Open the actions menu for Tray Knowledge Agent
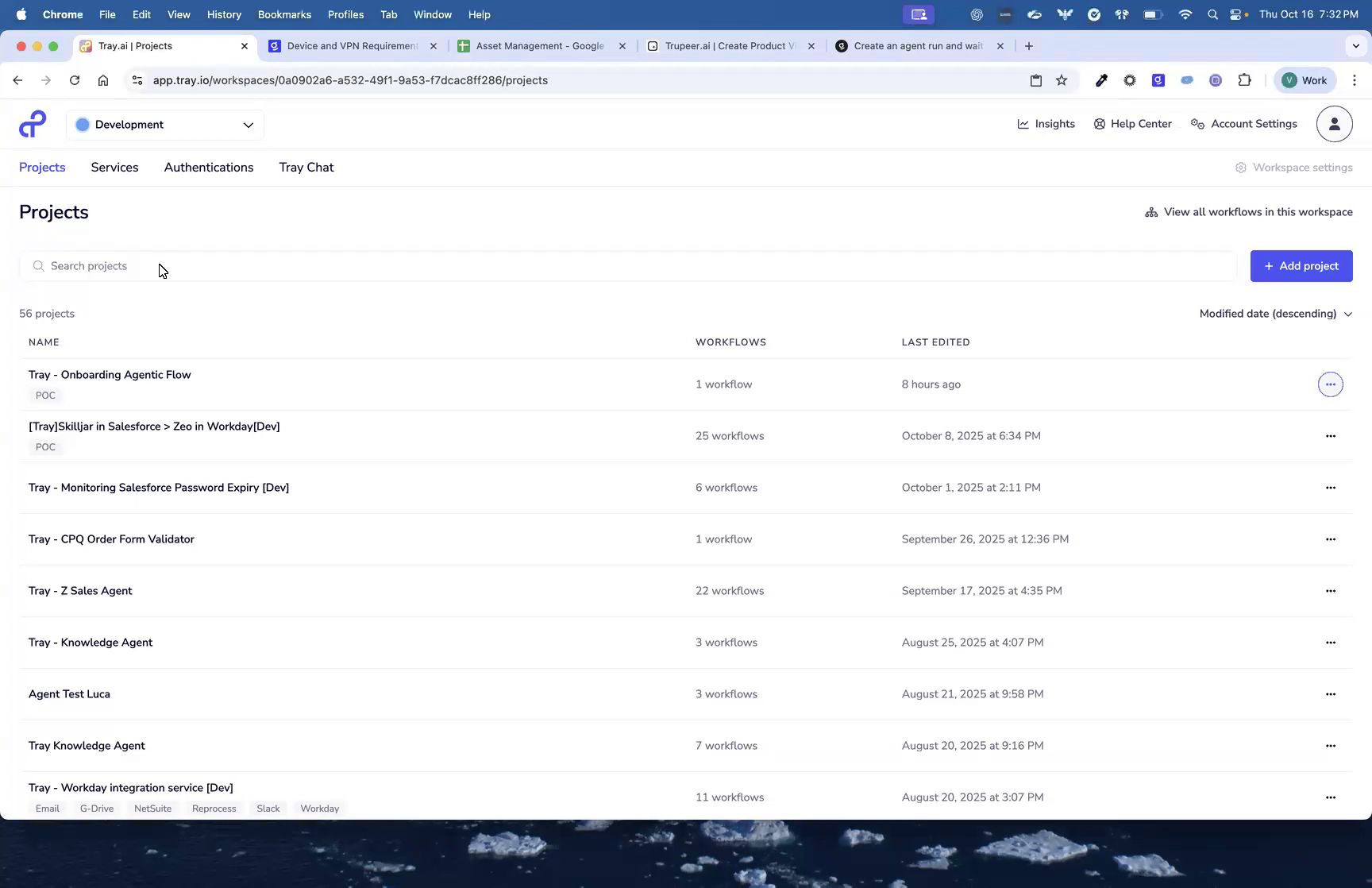 click(1331, 745)
